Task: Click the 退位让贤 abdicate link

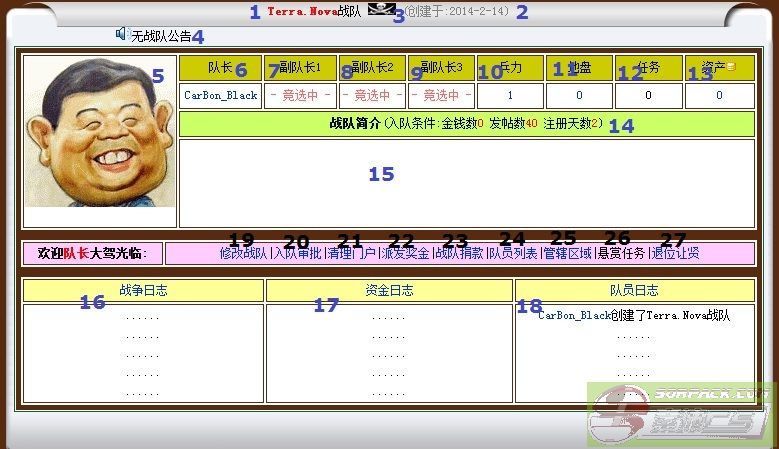Action: (675, 254)
